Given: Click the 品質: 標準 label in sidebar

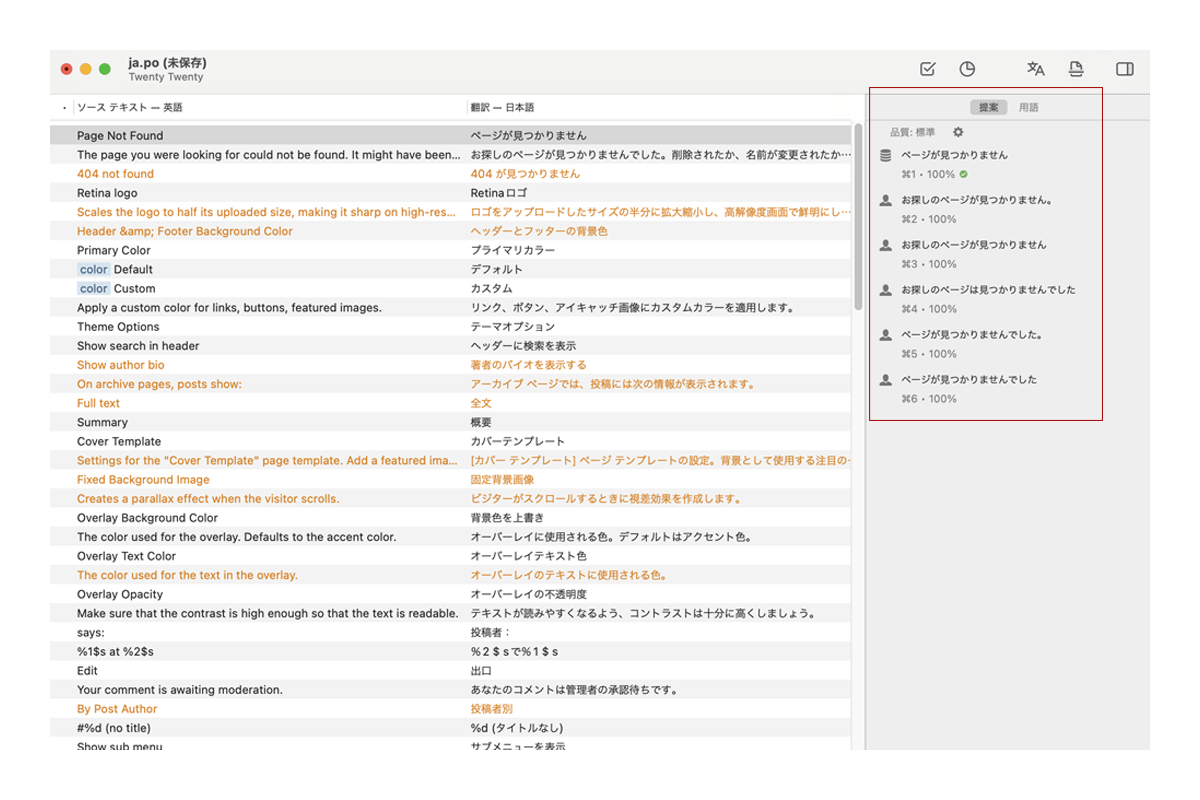Looking at the screenshot, I should [913, 132].
